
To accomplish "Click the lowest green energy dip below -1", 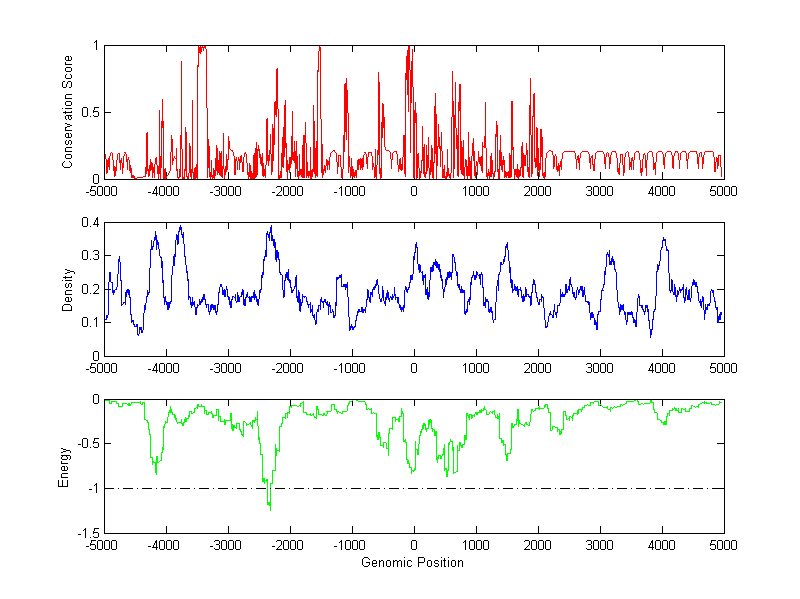I will tap(269, 507).
